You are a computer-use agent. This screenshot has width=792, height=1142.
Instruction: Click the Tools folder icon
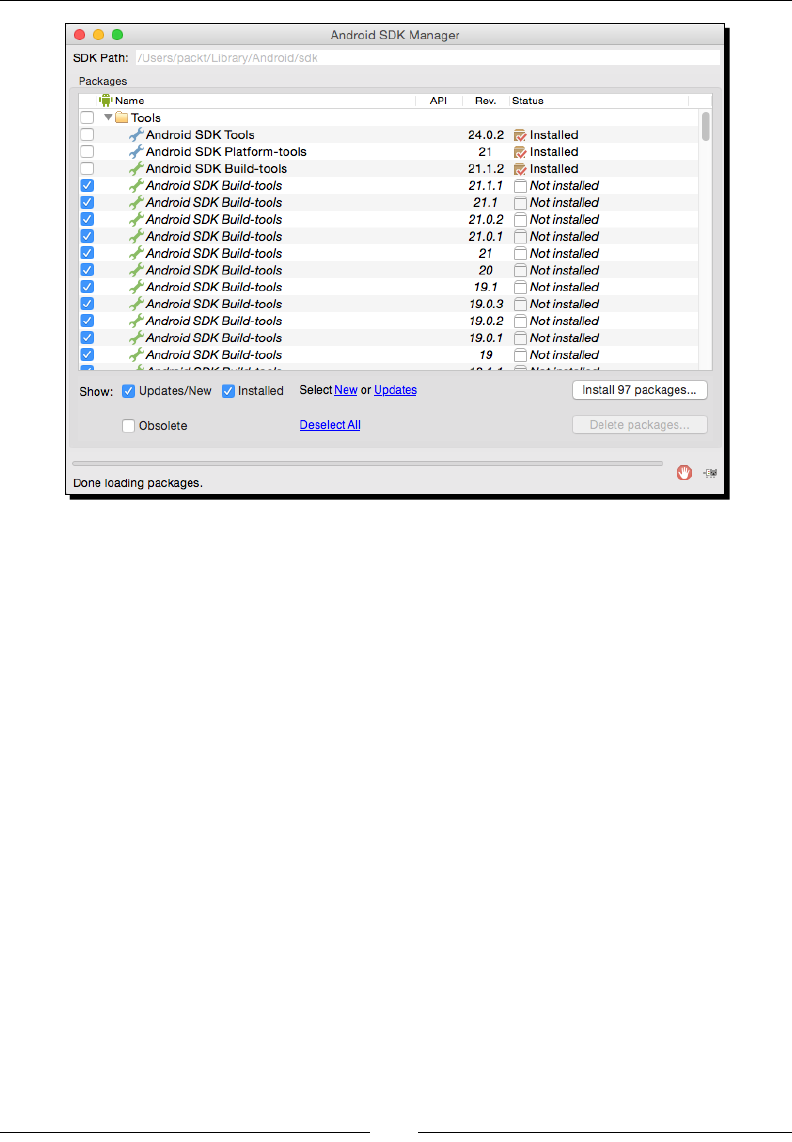[x=122, y=117]
